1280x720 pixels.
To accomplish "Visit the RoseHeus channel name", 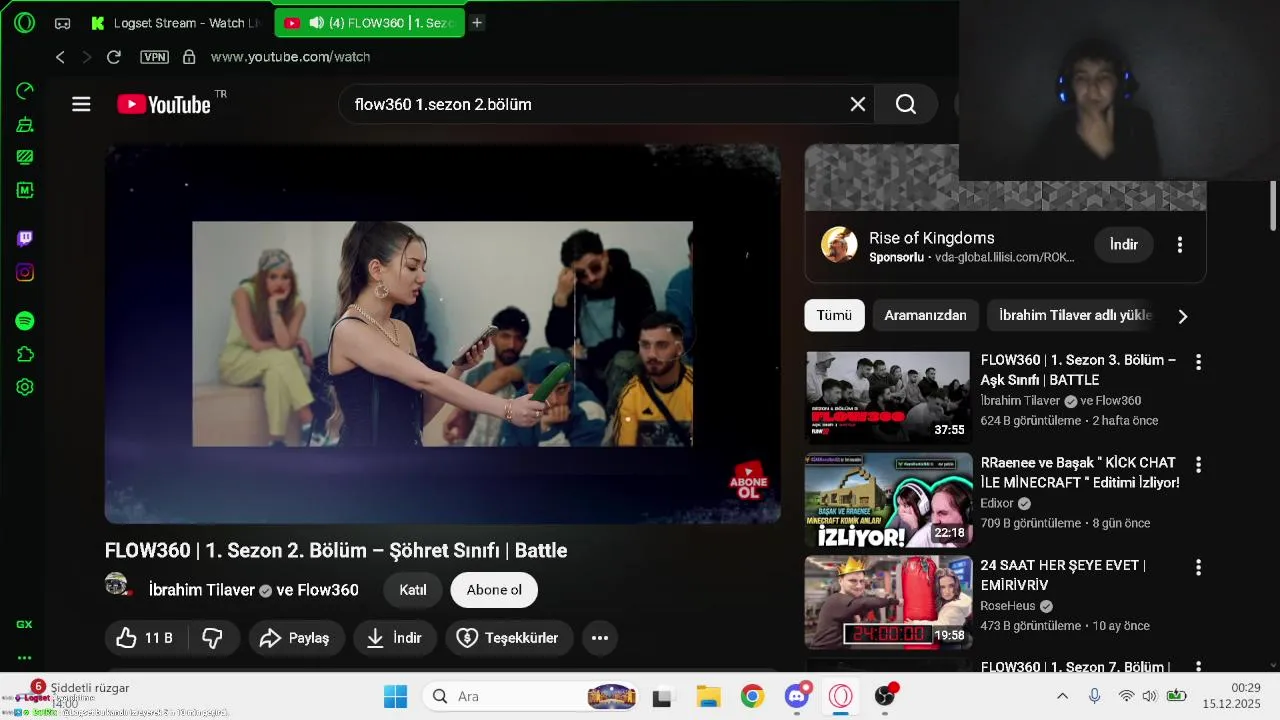I will pyautogui.click(x=1009, y=606).
